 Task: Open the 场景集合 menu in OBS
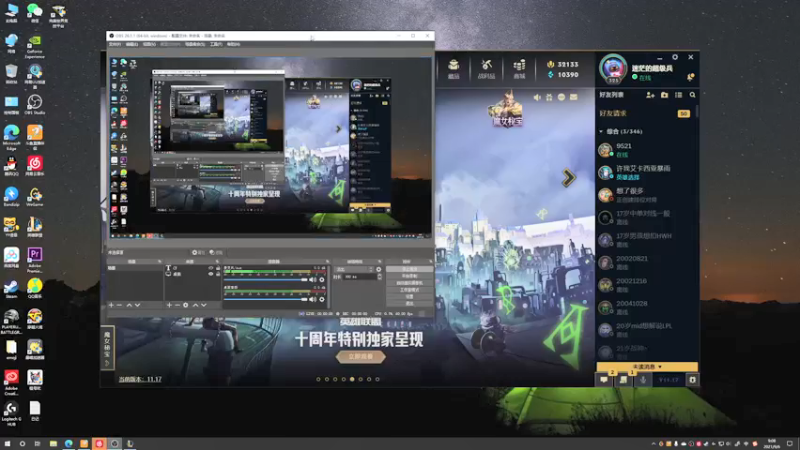194,44
